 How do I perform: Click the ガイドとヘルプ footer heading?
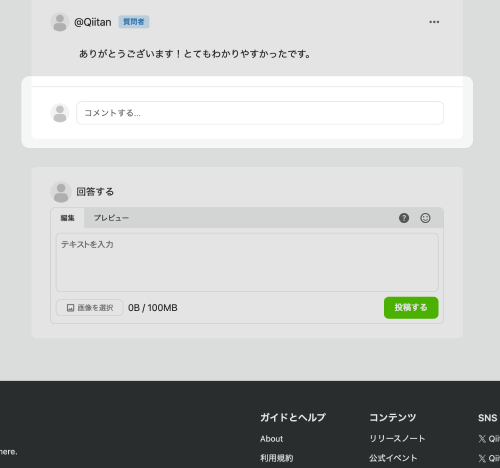click(x=293, y=417)
